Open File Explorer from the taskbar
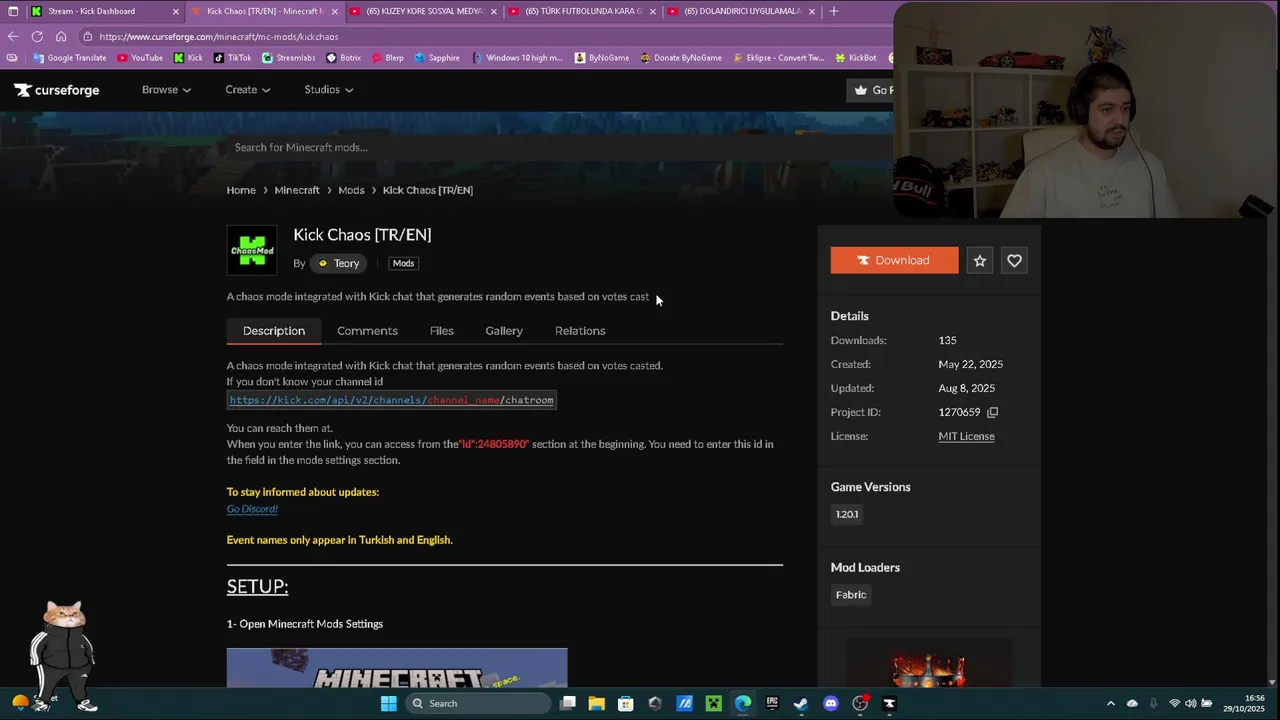The height and width of the screenshot is (720, 1280). pos(597,704)
